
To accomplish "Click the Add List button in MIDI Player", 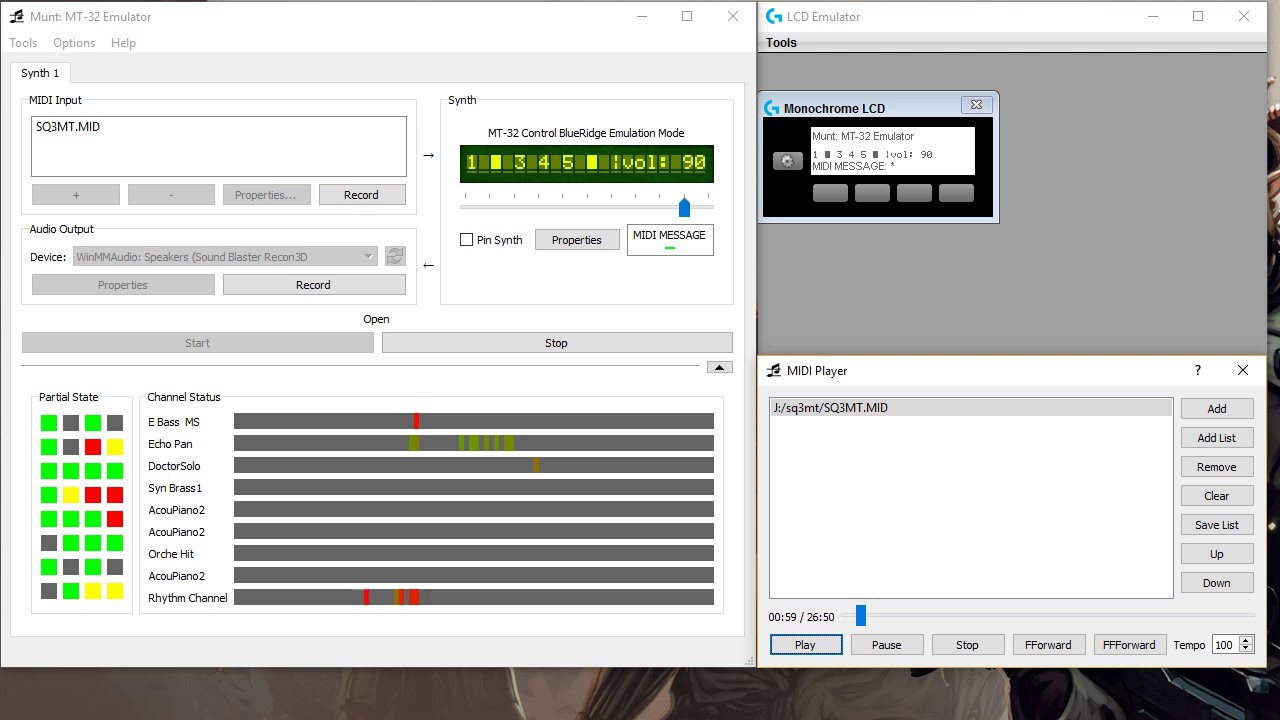I will tap(1216, 438).
